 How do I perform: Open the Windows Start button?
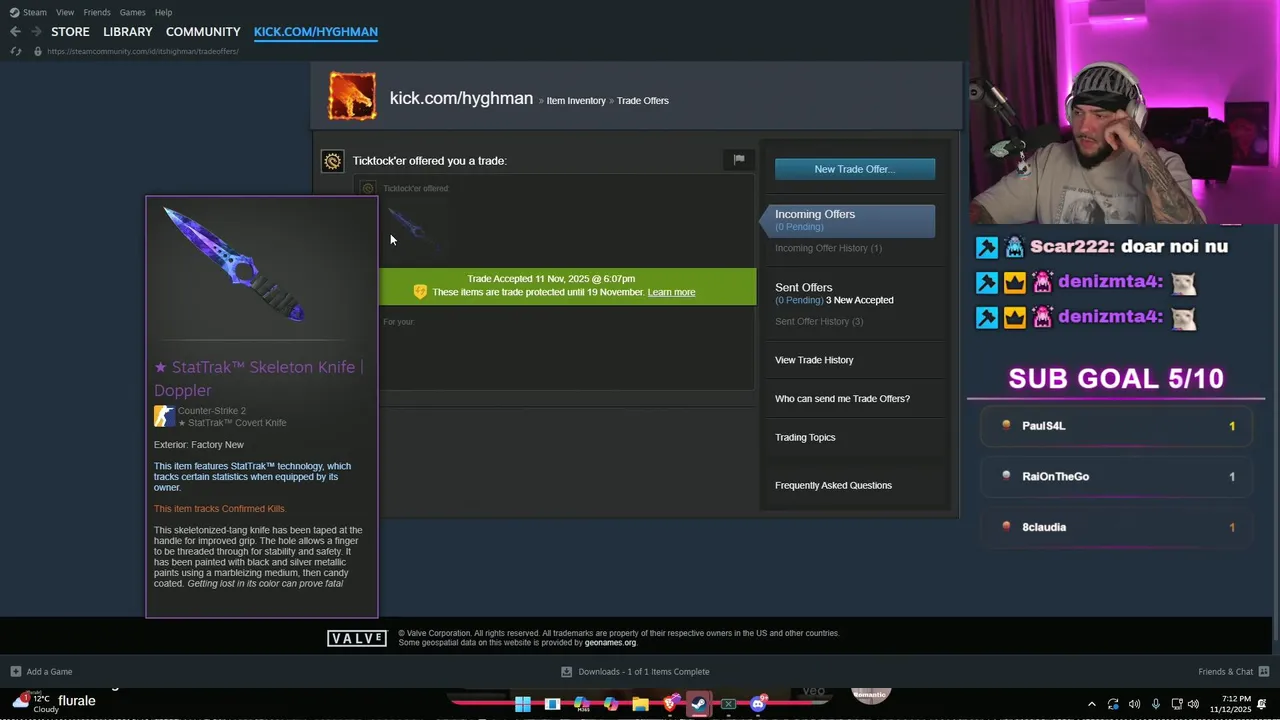click(x=523, y=705)
